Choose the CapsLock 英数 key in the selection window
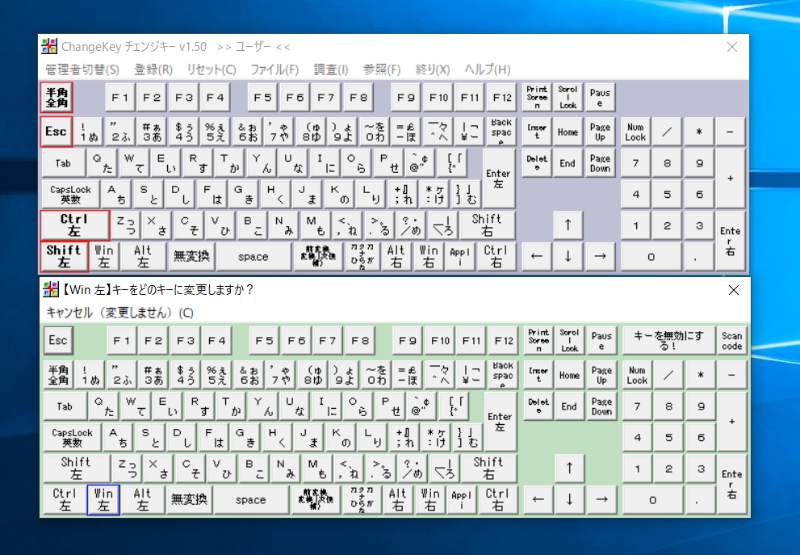Screen dimensions: 800x555 coord(72,437)
